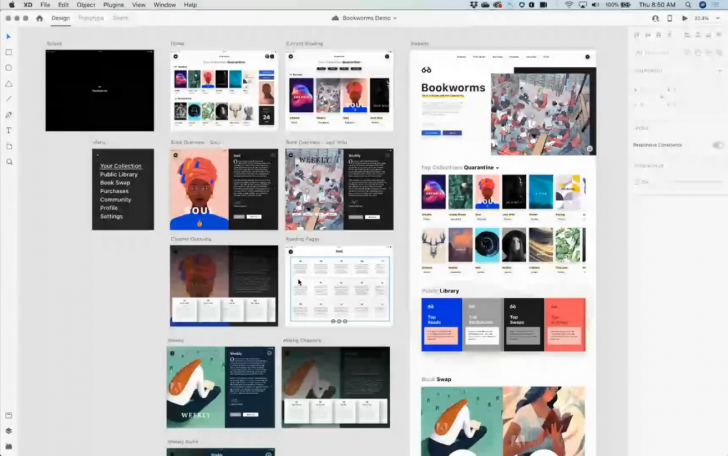Select the Text tool

[x=8, y=130]
